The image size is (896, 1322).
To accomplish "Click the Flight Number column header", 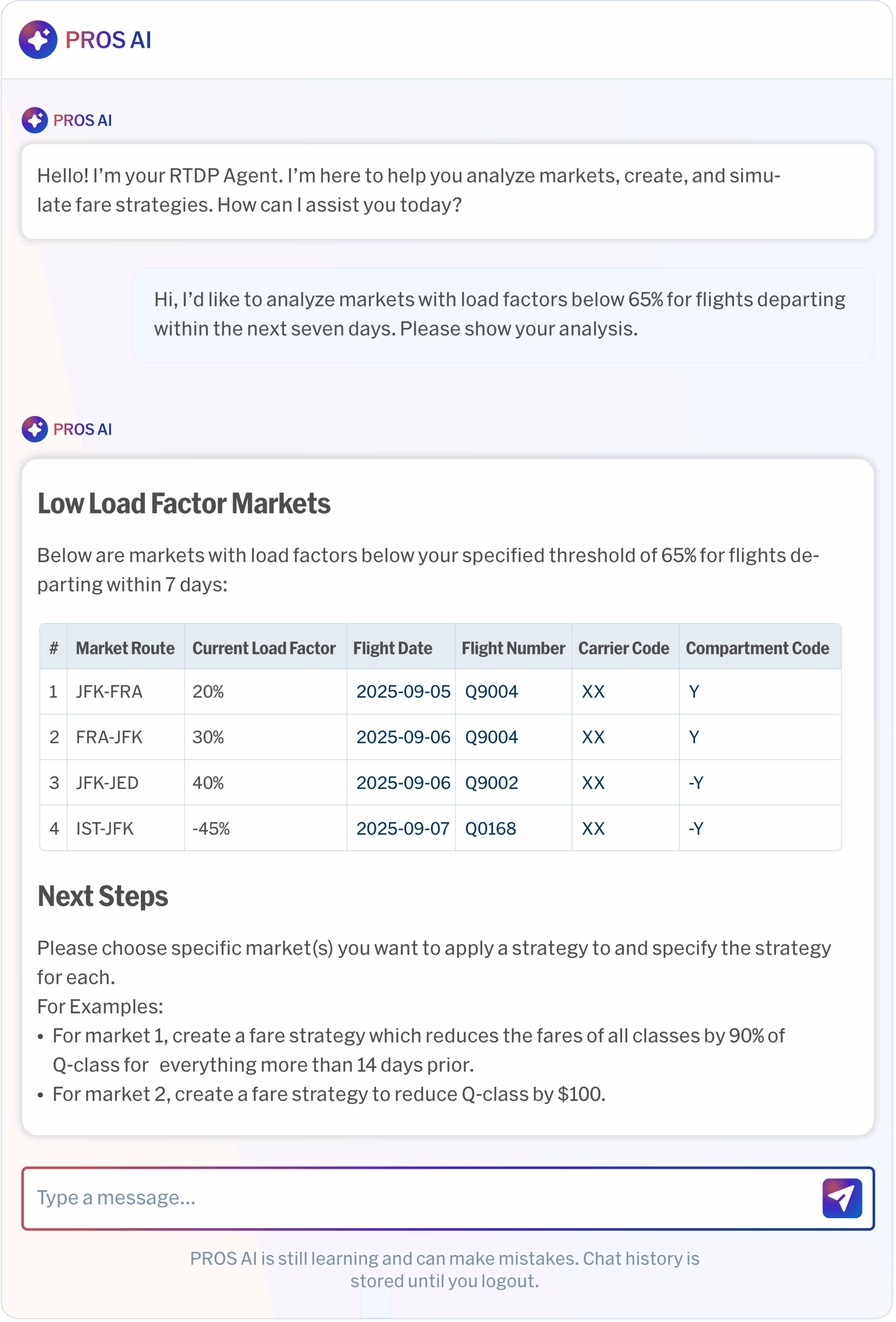I will (513, 648).
